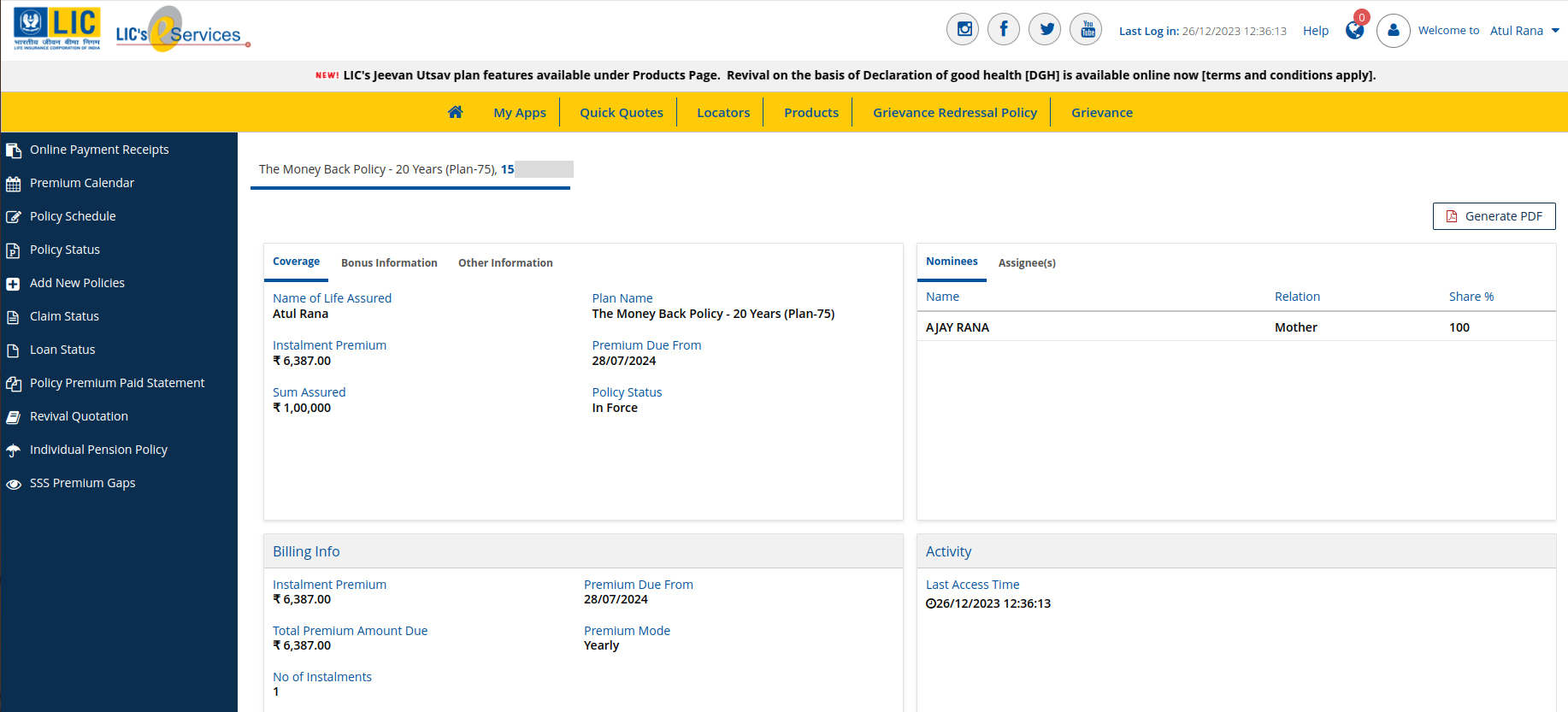The height and width of the screenshot is (712, 1568).
Task: Click the Policy Schedule pencil icon
Action: point(13,217)
